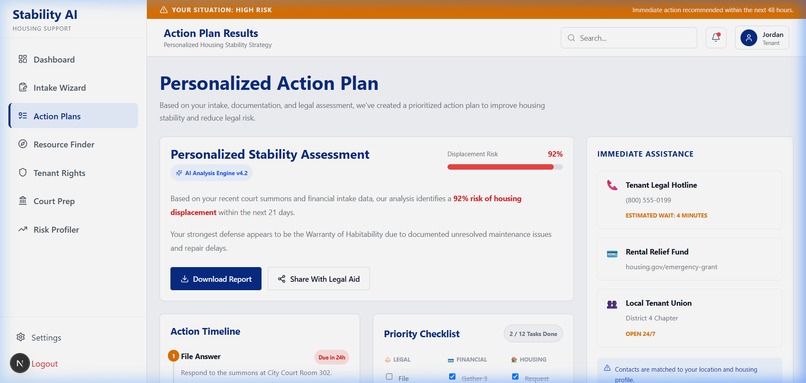Click the Resource Finder compass icon
Screen dimensions: 806x383
[x=23, y=144]
